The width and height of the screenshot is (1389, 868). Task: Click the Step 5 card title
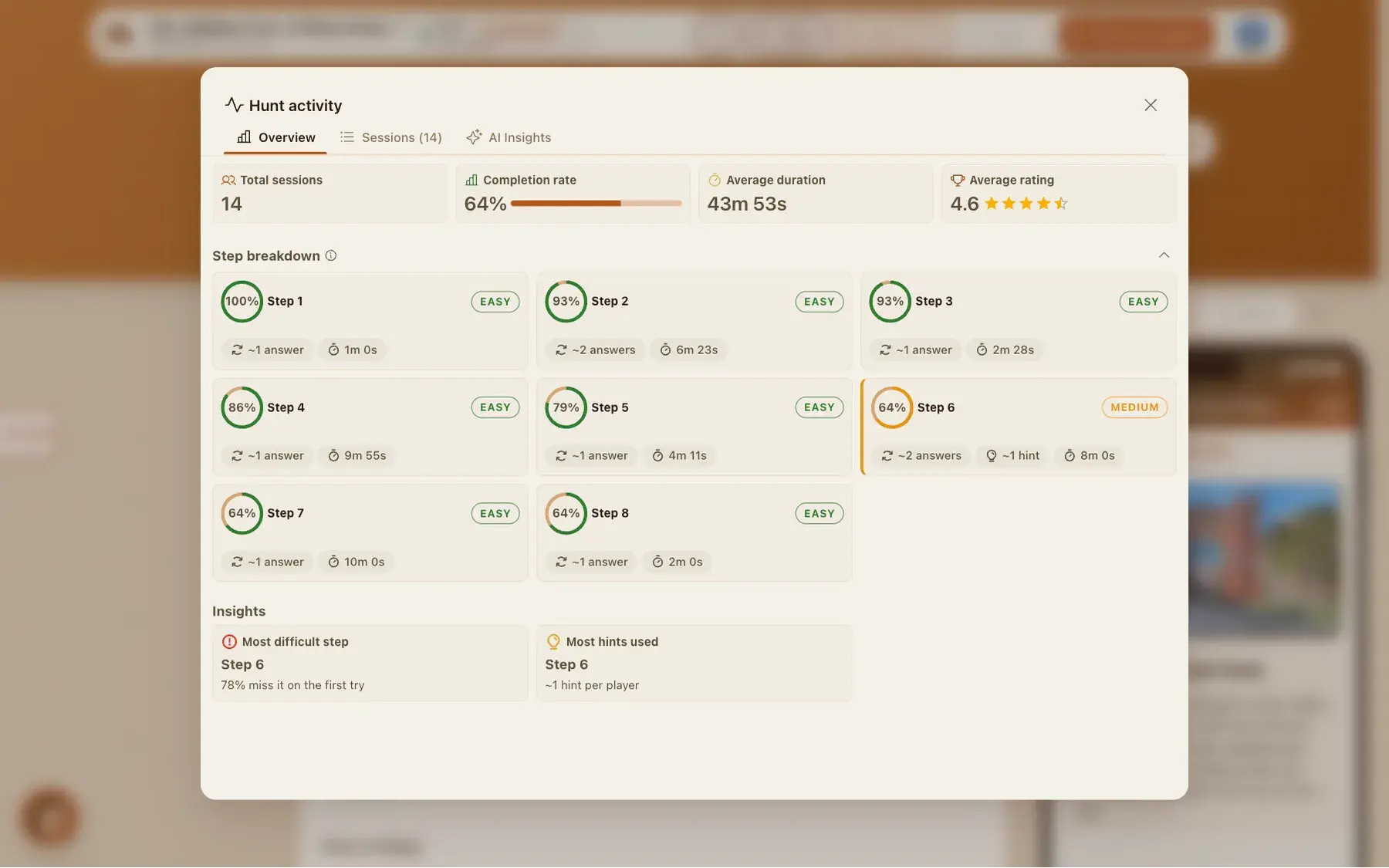point(610,407)
